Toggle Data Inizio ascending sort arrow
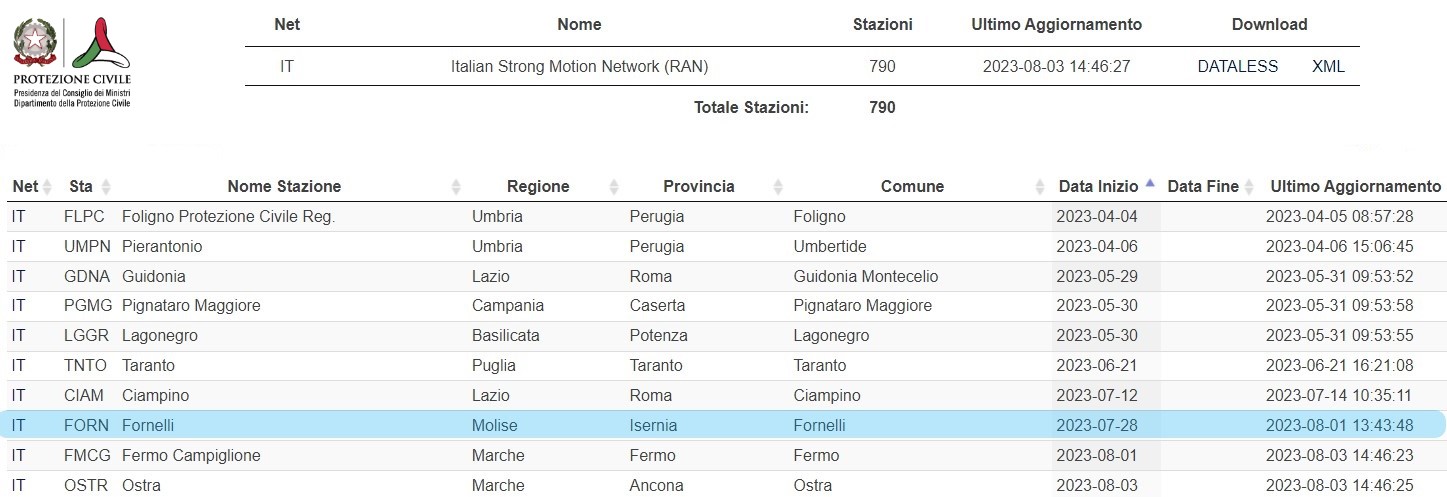The width and height of the screenshot is (1447, 497). coord(1150,184)
